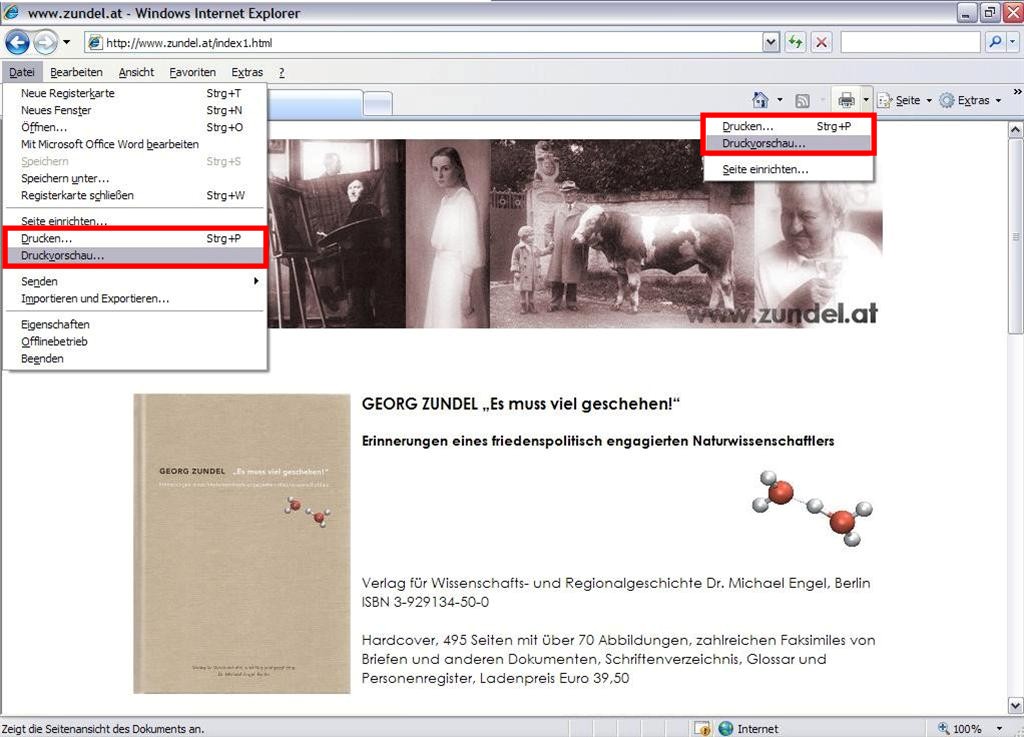Image resolution: width=1024 pixels, height=737 pixels.
Task: Click the large molecule graphic beside the text
Action: 812,508
